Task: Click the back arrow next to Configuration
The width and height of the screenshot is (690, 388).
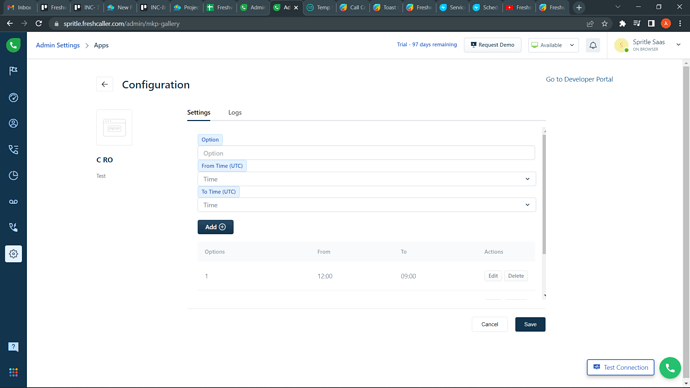Action: click(x=104, y=84)
